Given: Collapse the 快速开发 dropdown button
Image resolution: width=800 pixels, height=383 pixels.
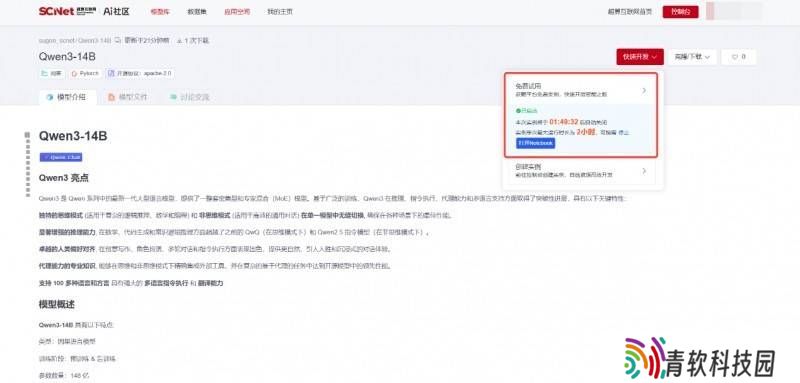Looking at the screenshot, I should point(640,57).
